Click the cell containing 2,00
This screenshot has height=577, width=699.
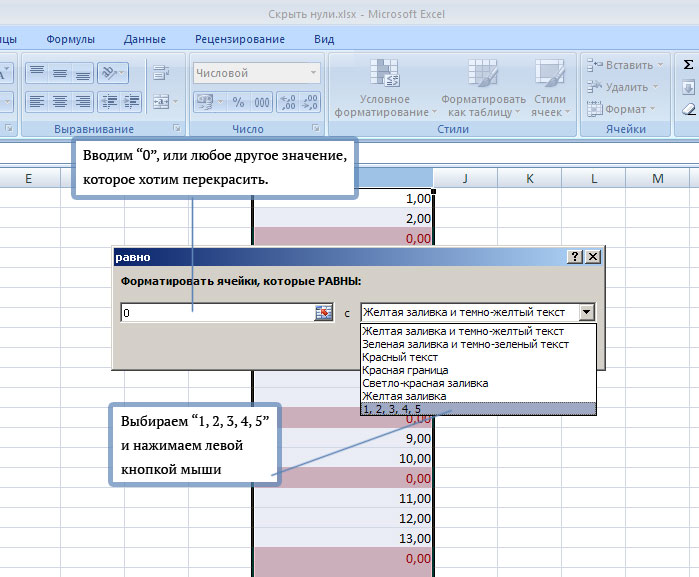pos(342,218)
